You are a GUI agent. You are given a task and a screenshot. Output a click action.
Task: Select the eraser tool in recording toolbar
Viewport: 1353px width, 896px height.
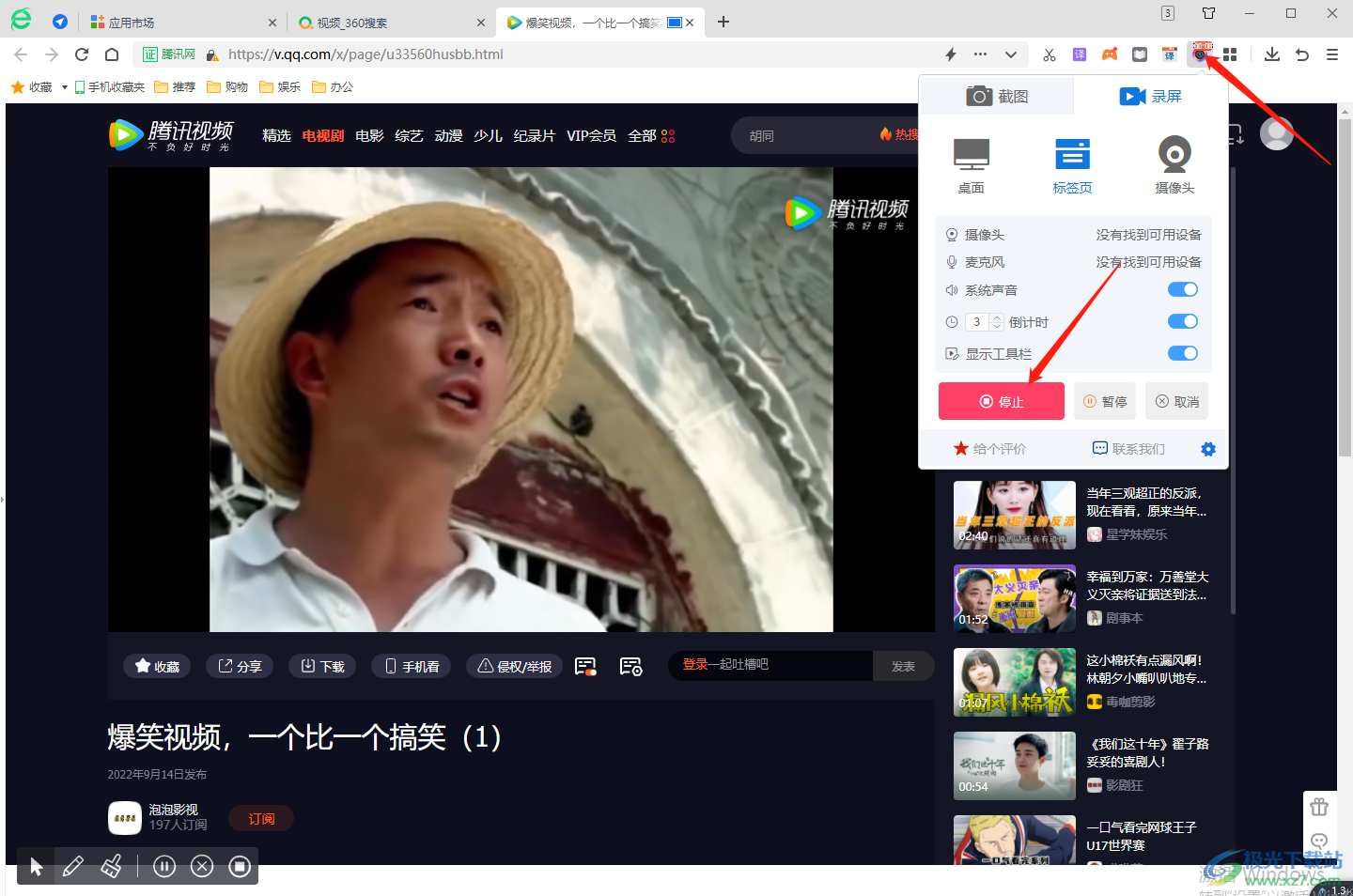tap(111, 866)
